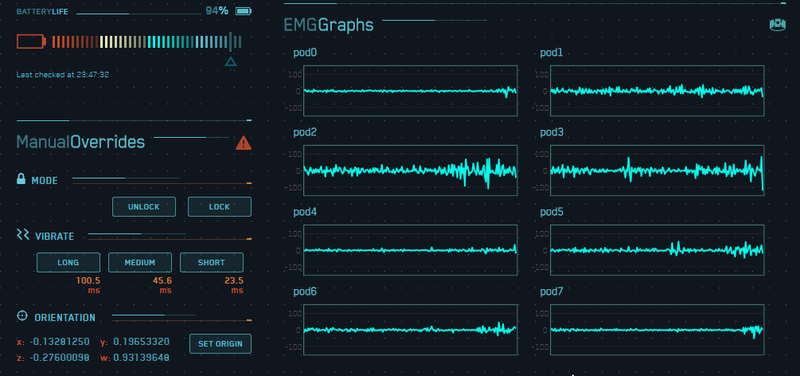Image resolution: width=800 pixels, height=376 pixels.
Task: Trigger a SHORT vibration
Action: 211,262
